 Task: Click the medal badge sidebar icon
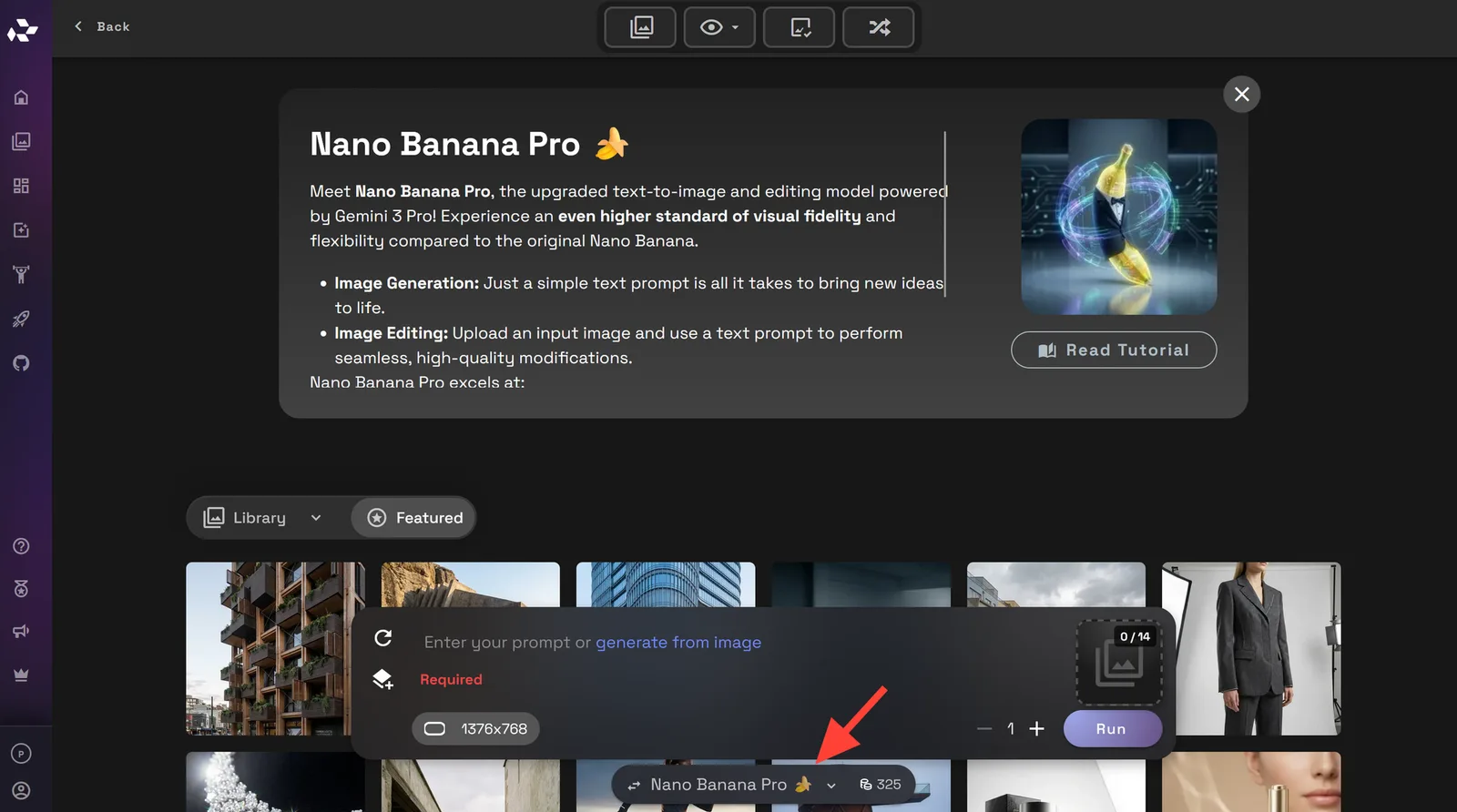(21, 589)
